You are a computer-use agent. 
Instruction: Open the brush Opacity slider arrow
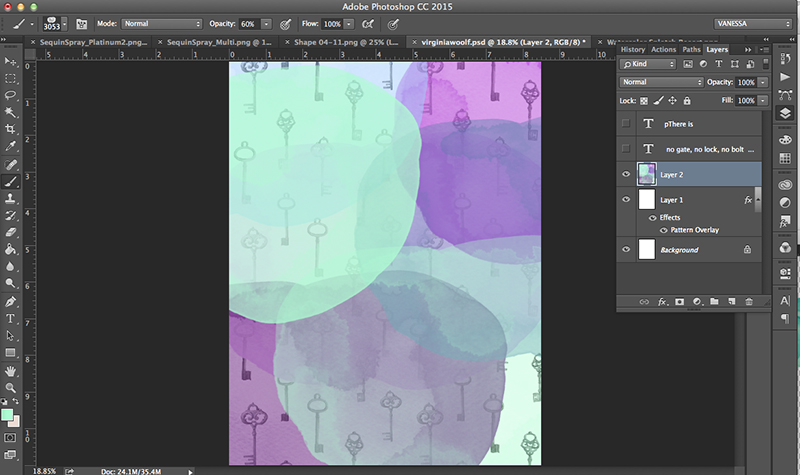point(266,24)
